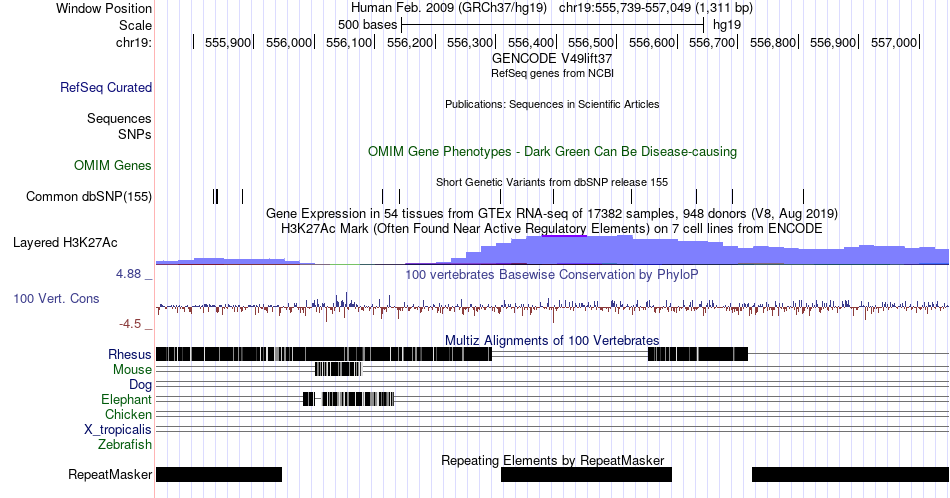This screenshot has height=498, width=950.
Task: Click Repeating Elements by RepeatMasker title
Action: click(553, 460)
